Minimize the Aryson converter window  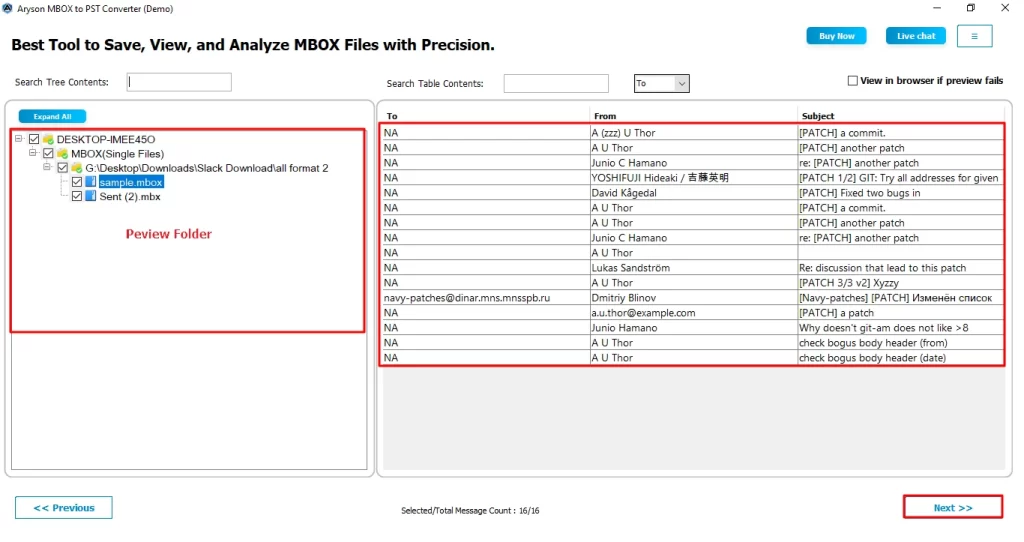[x=936, y=8]
